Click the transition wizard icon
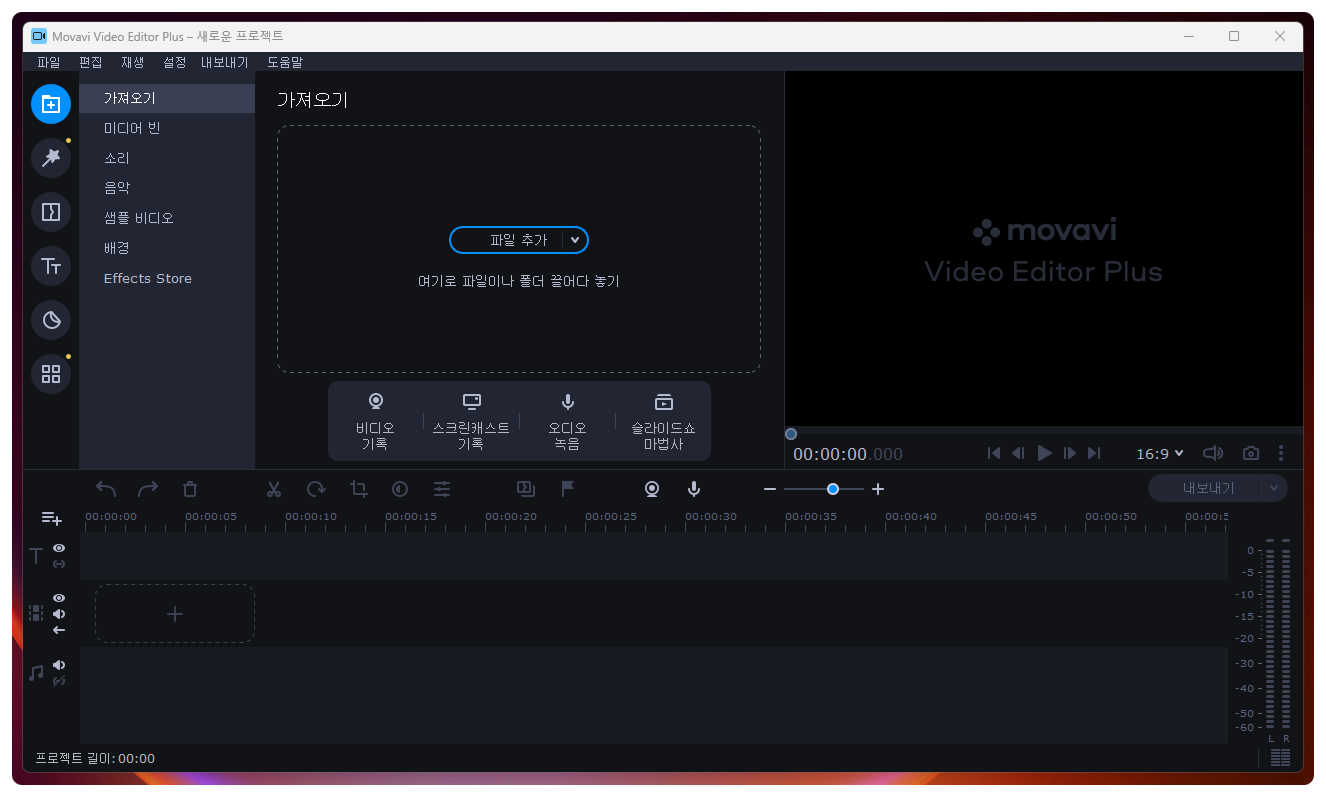 (525, 489)
